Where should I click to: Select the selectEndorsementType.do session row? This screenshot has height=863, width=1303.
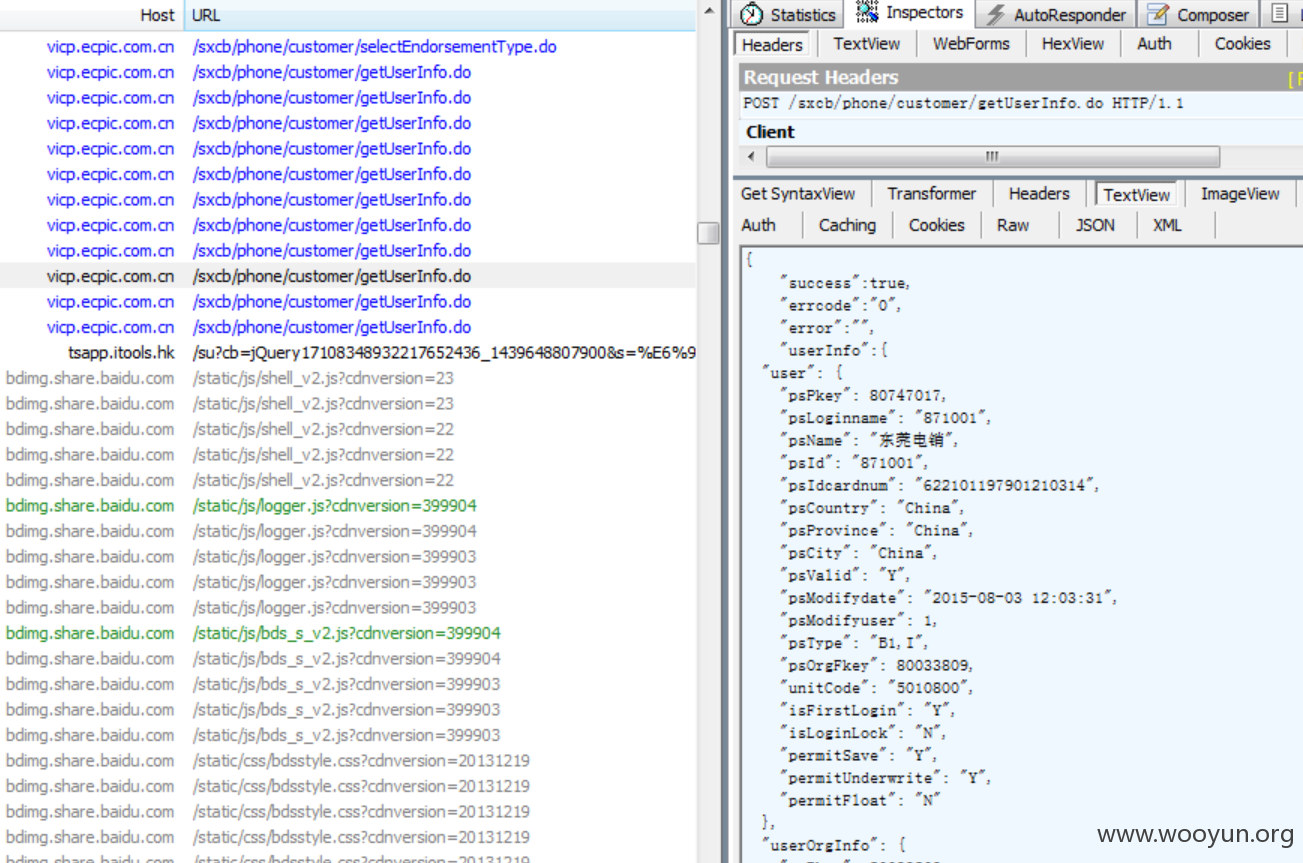coord(348,47)
